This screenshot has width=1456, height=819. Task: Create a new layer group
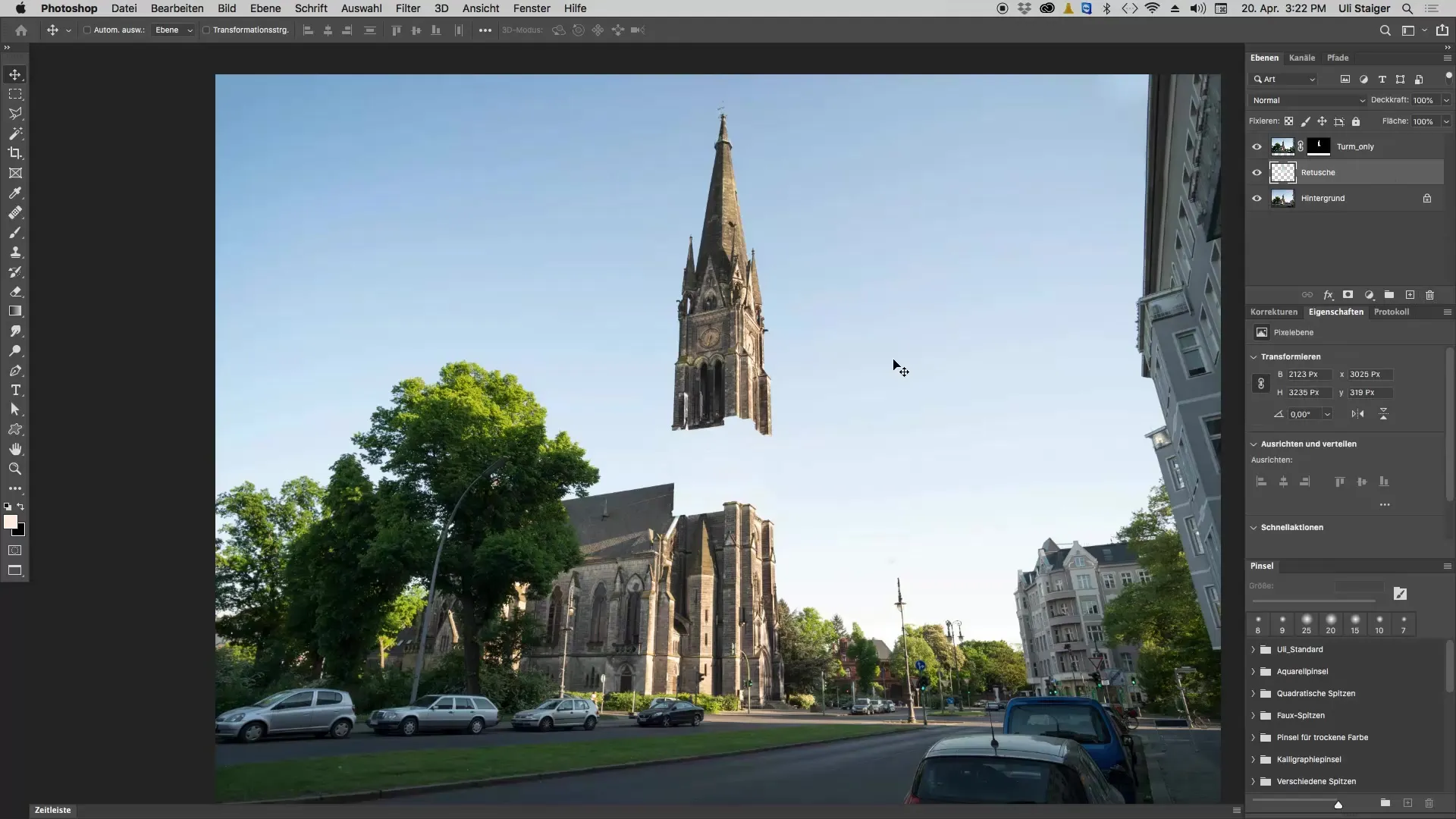[x=1389, y=294]
